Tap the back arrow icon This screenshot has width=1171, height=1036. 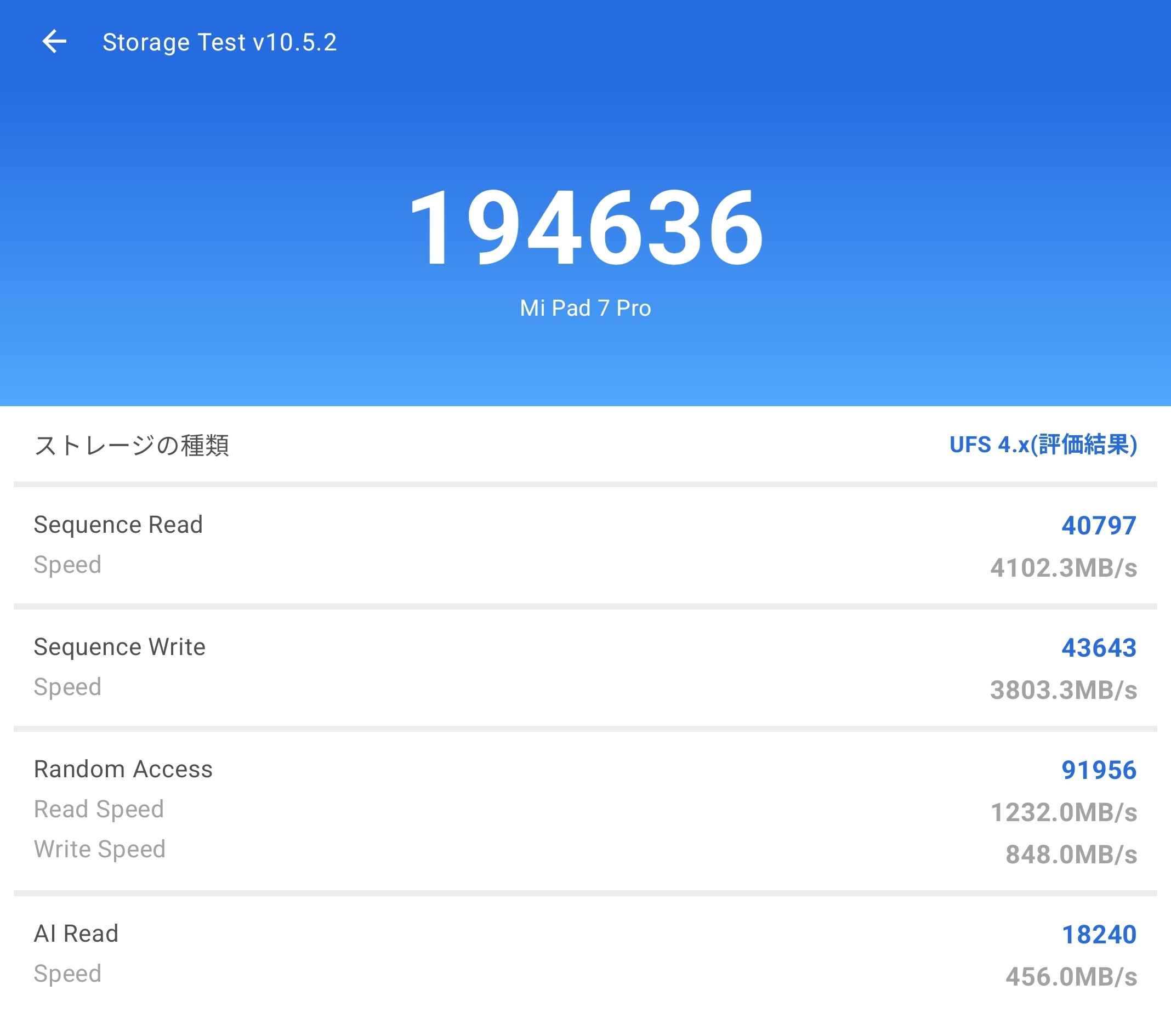[54, 42]
